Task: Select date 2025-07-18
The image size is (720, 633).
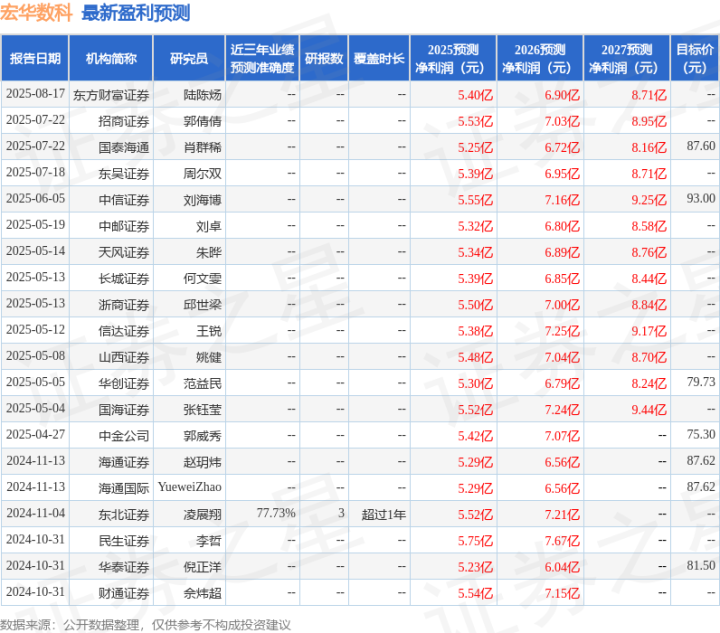Action: 35,172
